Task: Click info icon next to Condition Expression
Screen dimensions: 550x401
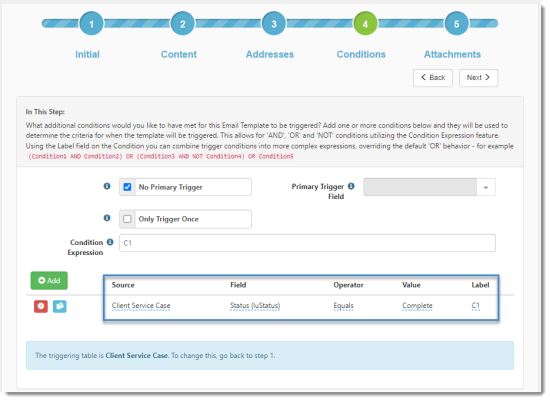Action: 110,242
